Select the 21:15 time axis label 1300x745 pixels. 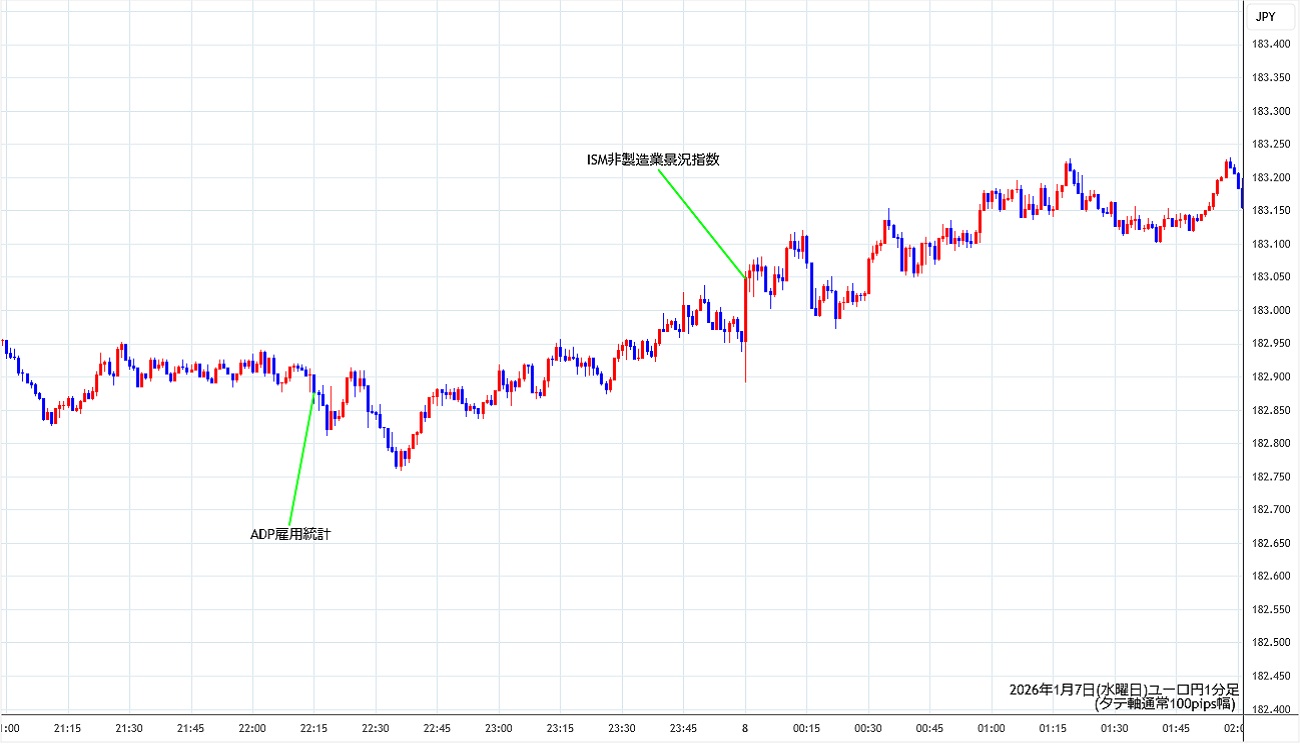pos(68,728)
